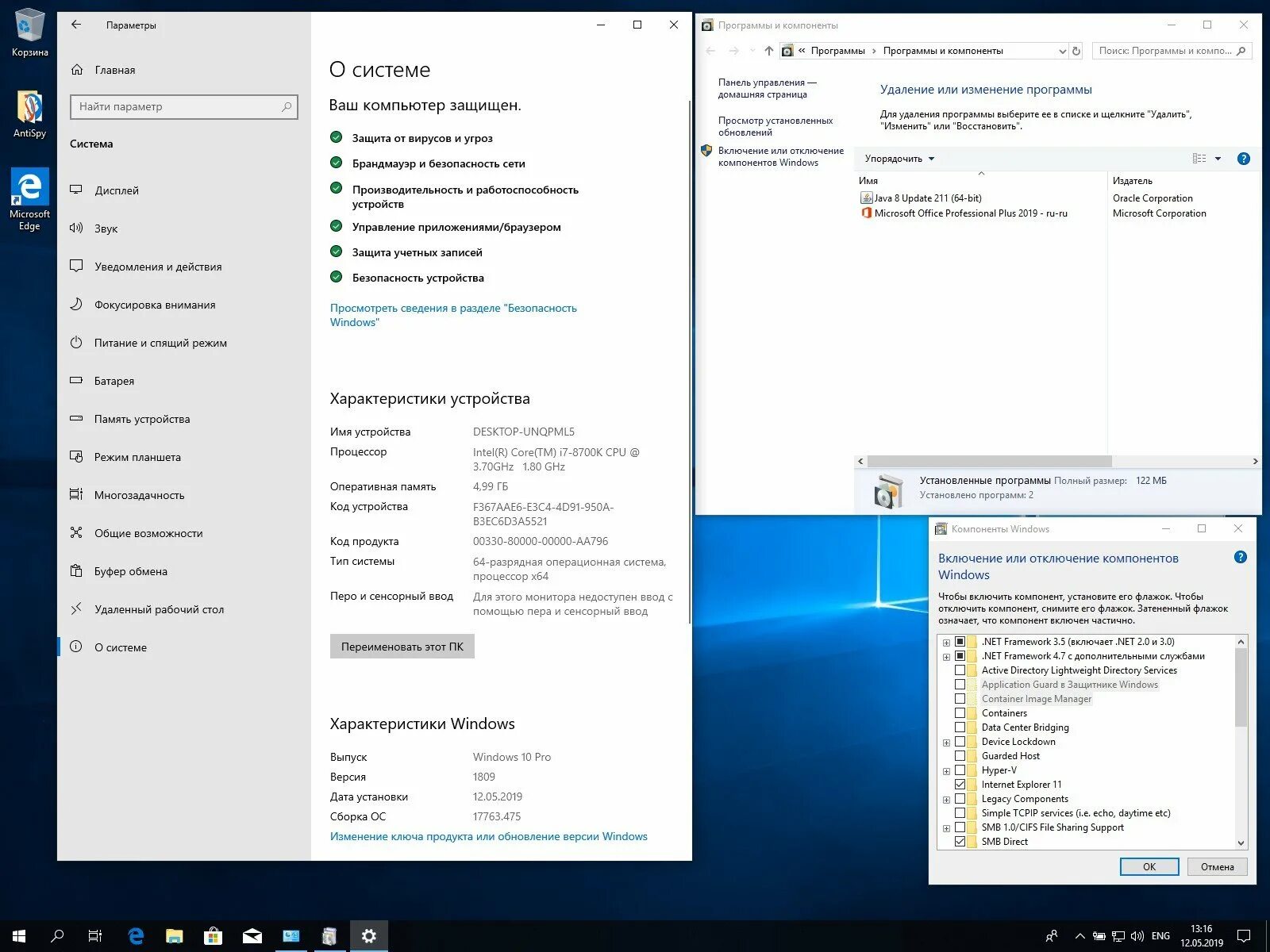Screen dimensions: 1270x952
Task: Open the Mail app from the taskbar
Action: click(252, 936)
